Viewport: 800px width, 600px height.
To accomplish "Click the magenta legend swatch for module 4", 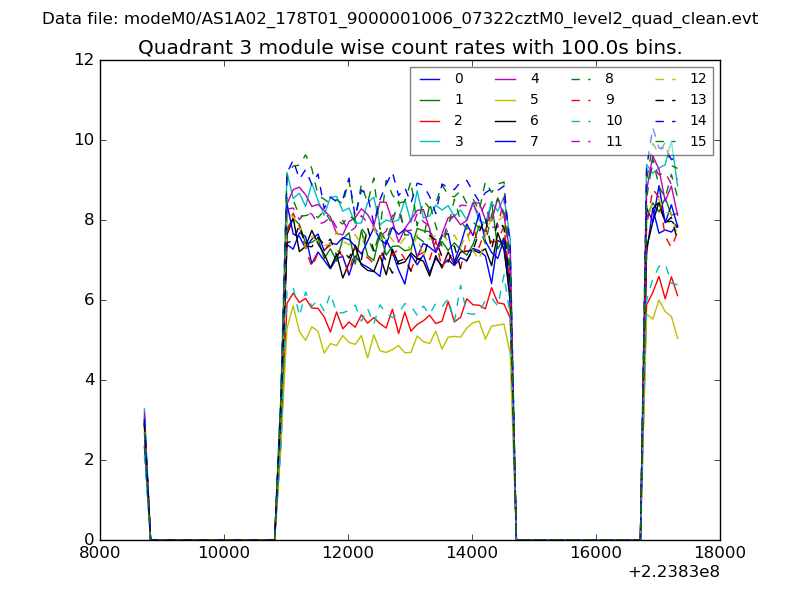I will (505, 79).
